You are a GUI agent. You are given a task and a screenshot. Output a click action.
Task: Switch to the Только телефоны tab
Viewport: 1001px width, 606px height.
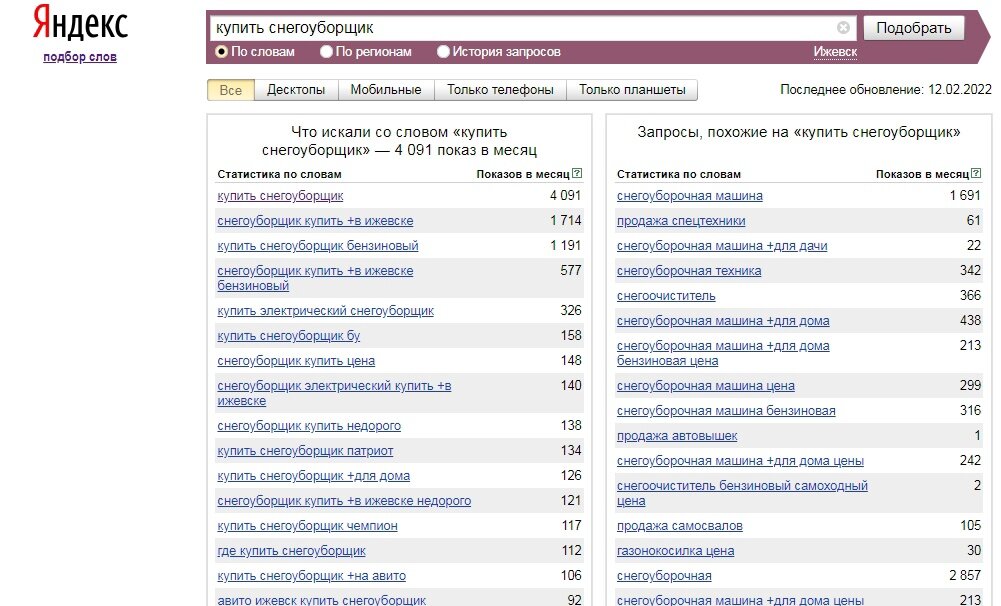coord(500,90)
